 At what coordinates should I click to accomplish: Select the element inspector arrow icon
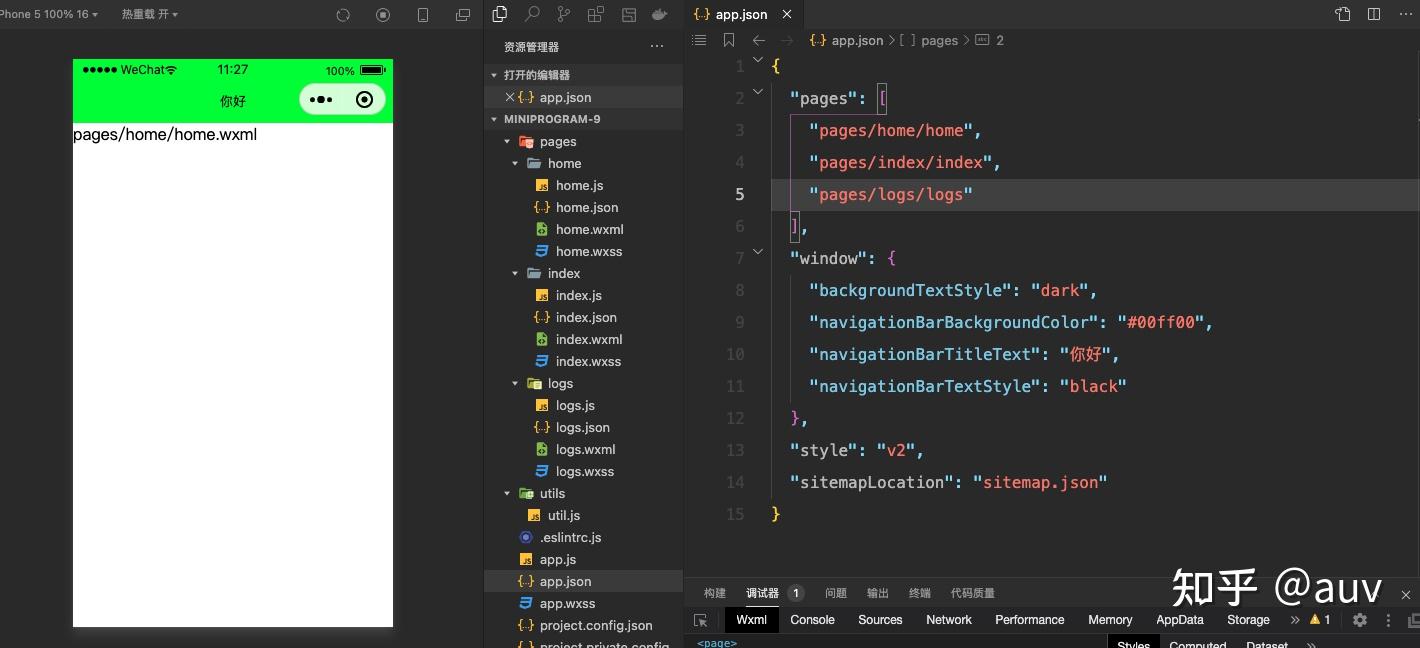click(701, 620)
